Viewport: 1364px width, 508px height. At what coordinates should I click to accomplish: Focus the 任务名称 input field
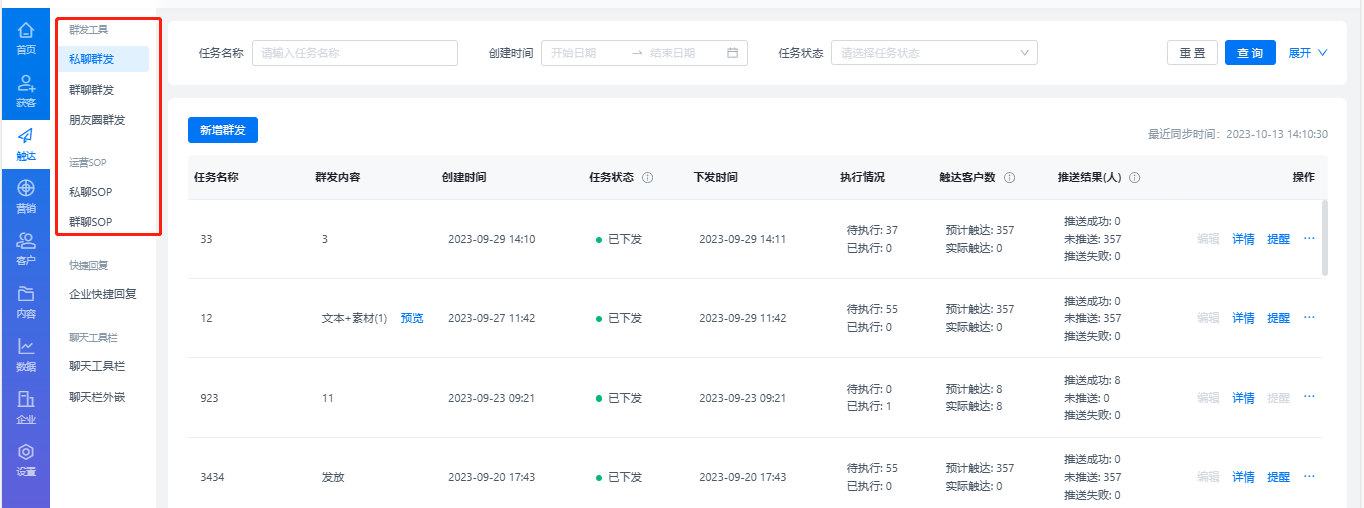[354, 53]
